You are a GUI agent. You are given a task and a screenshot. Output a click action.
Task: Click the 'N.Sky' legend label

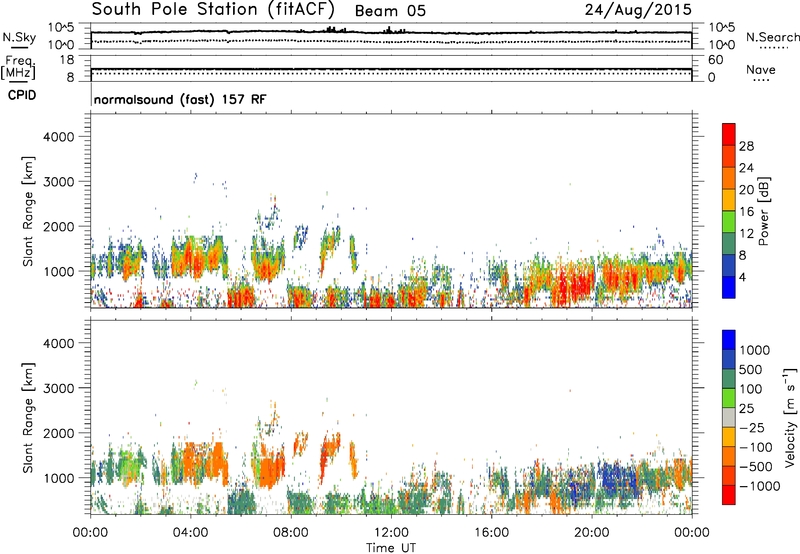[19, 37]
